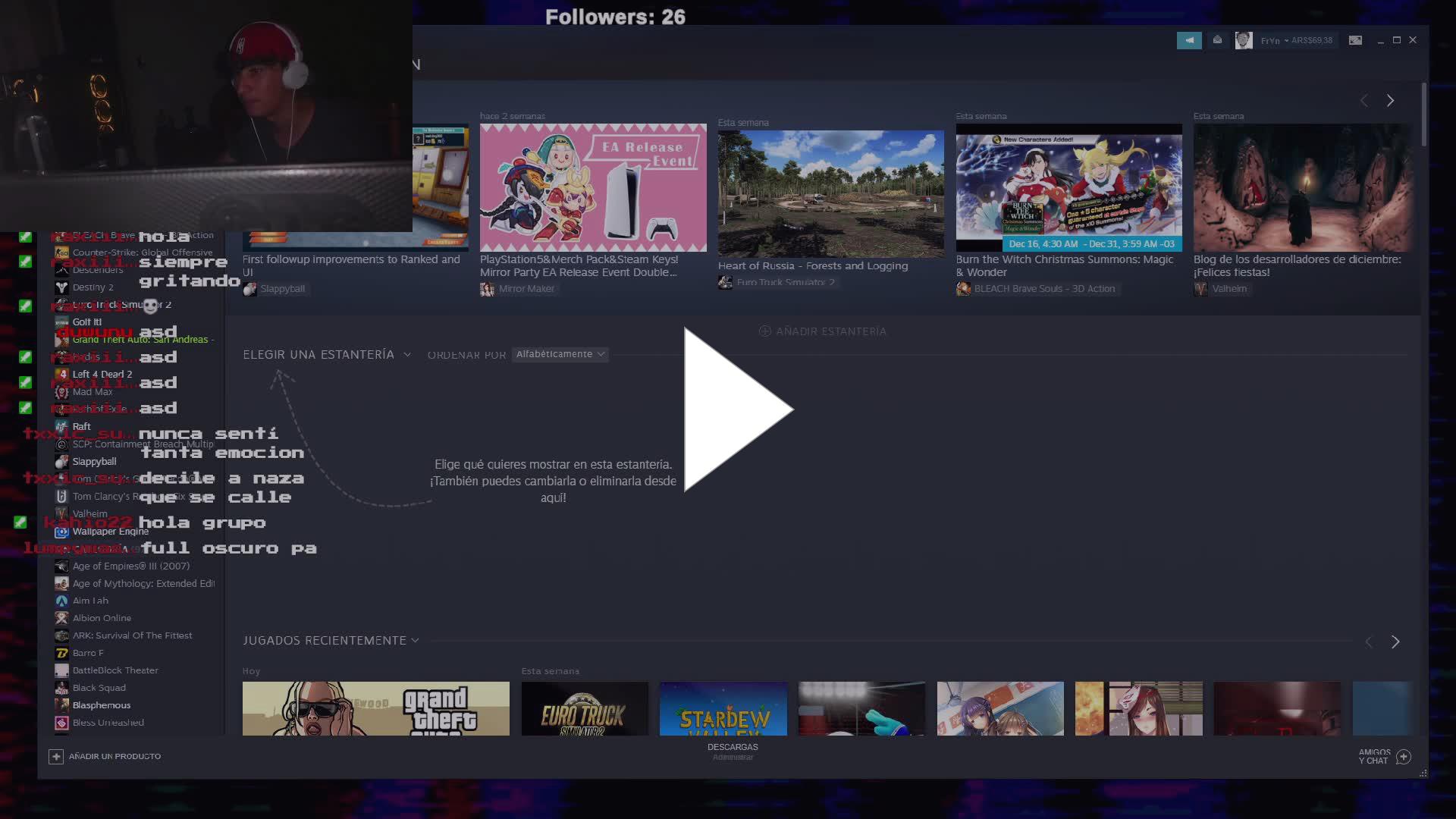Open the Grand Theft Auto recently played thumbnail

pos(376,709)
